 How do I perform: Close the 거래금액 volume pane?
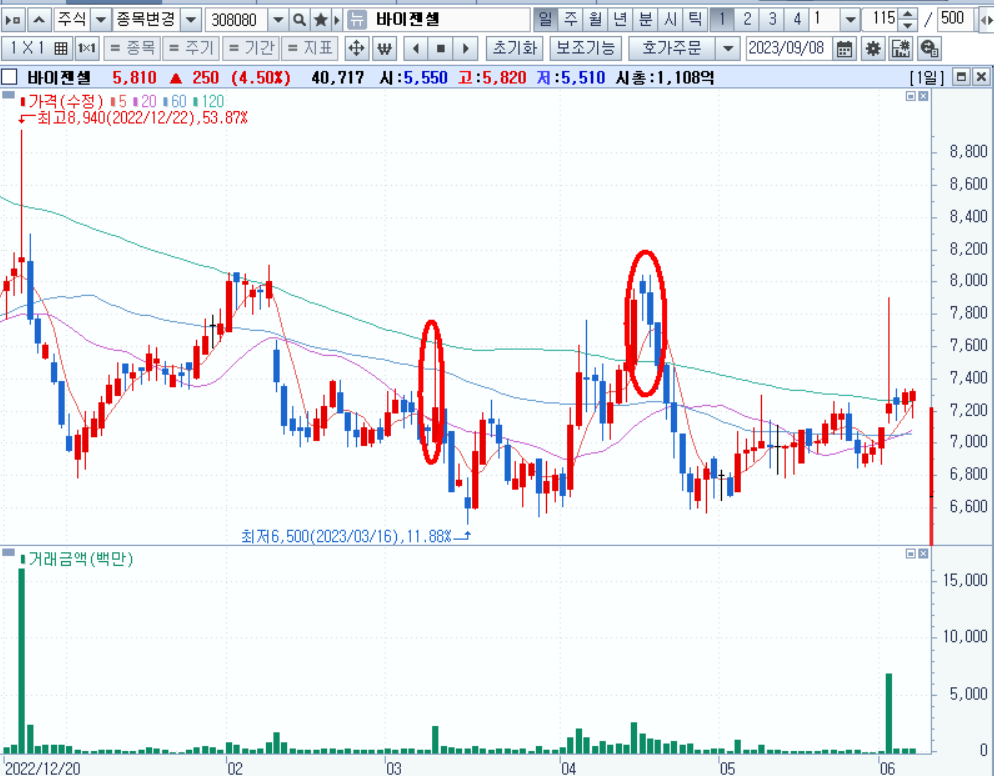pos(924,554)
